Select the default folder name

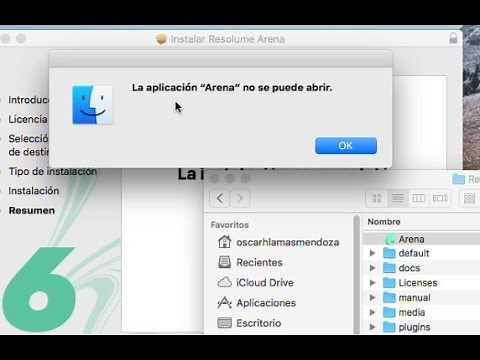[x=414, y=253]
